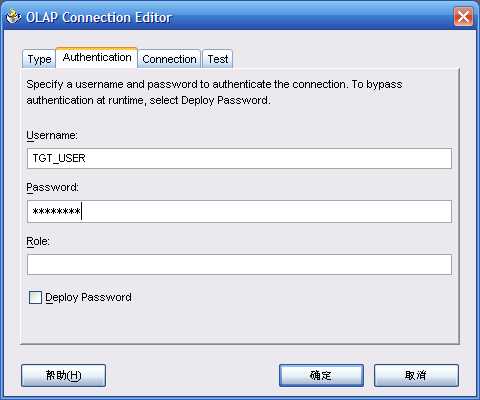Close the OLAP Connection Editor dialog
The image size is (480, 400).
463,17
